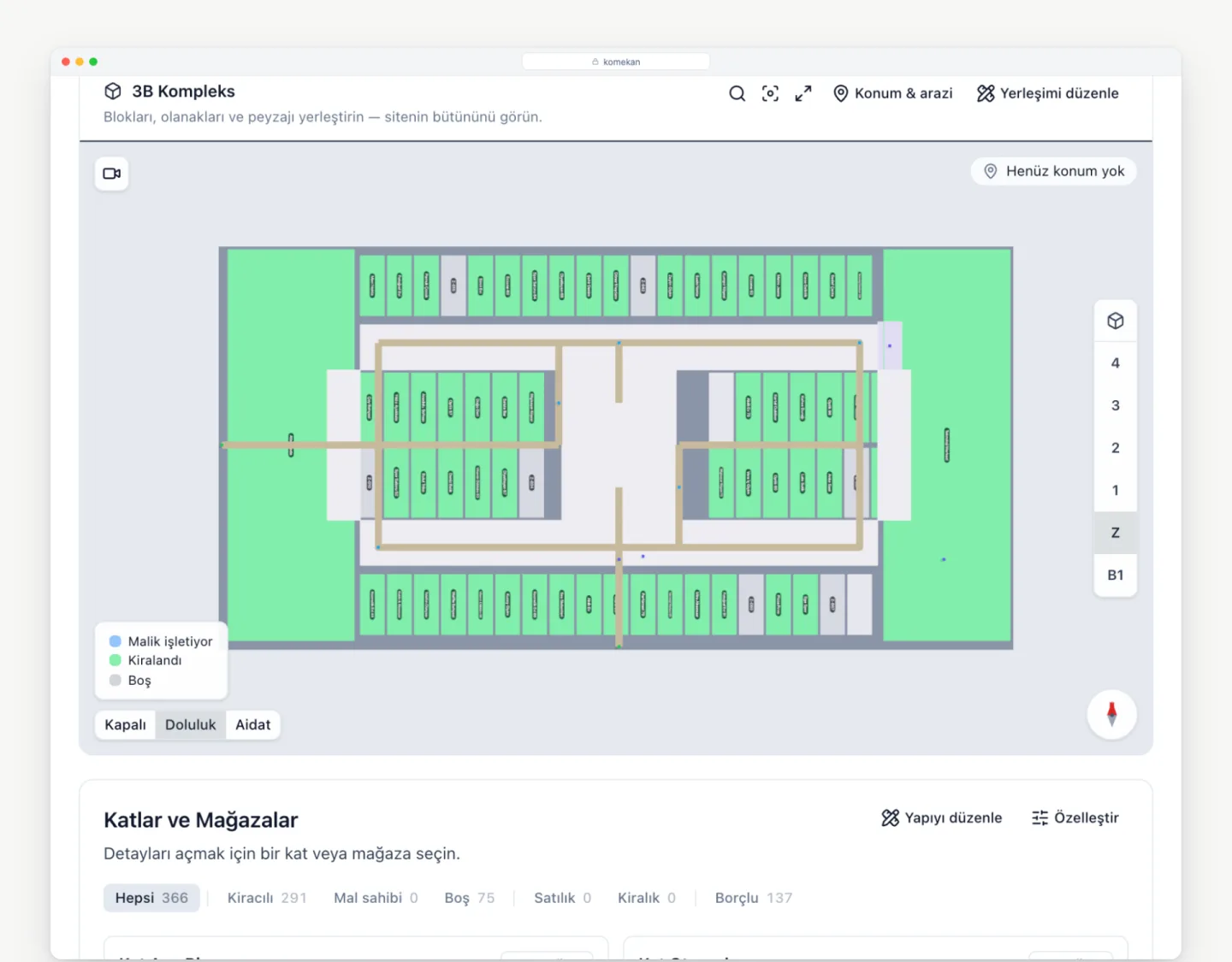1232x962 pixels.
Task: Click the focus/recenter view icon
Action: coord(770,93)
